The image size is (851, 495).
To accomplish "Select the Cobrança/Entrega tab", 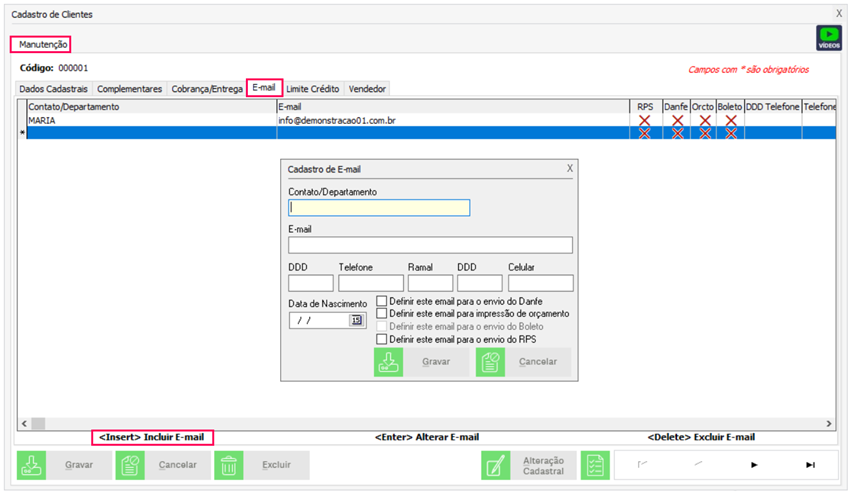I will click(x=207, y=89).
